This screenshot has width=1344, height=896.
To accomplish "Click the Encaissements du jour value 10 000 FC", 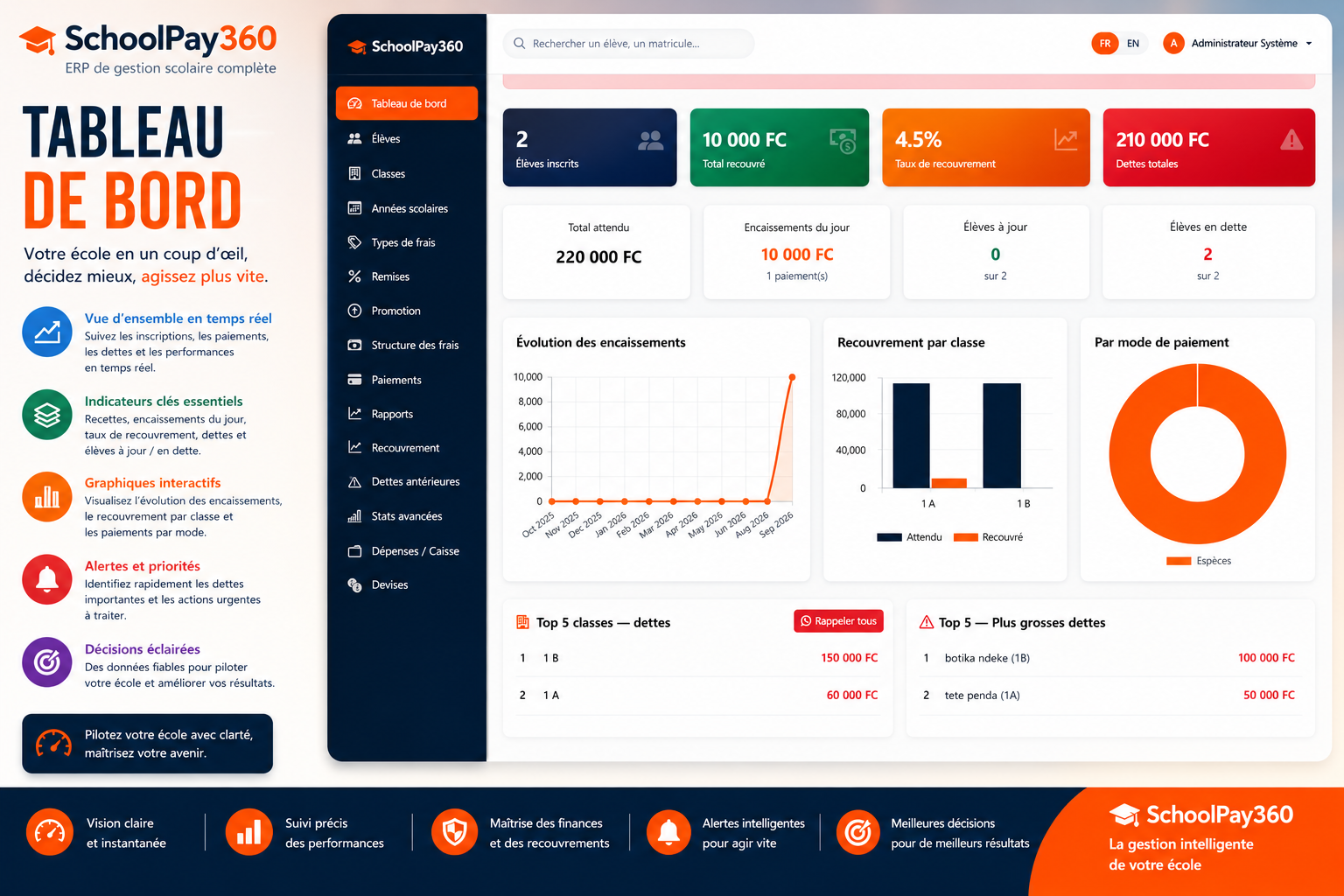I will [x=797, y=255].
